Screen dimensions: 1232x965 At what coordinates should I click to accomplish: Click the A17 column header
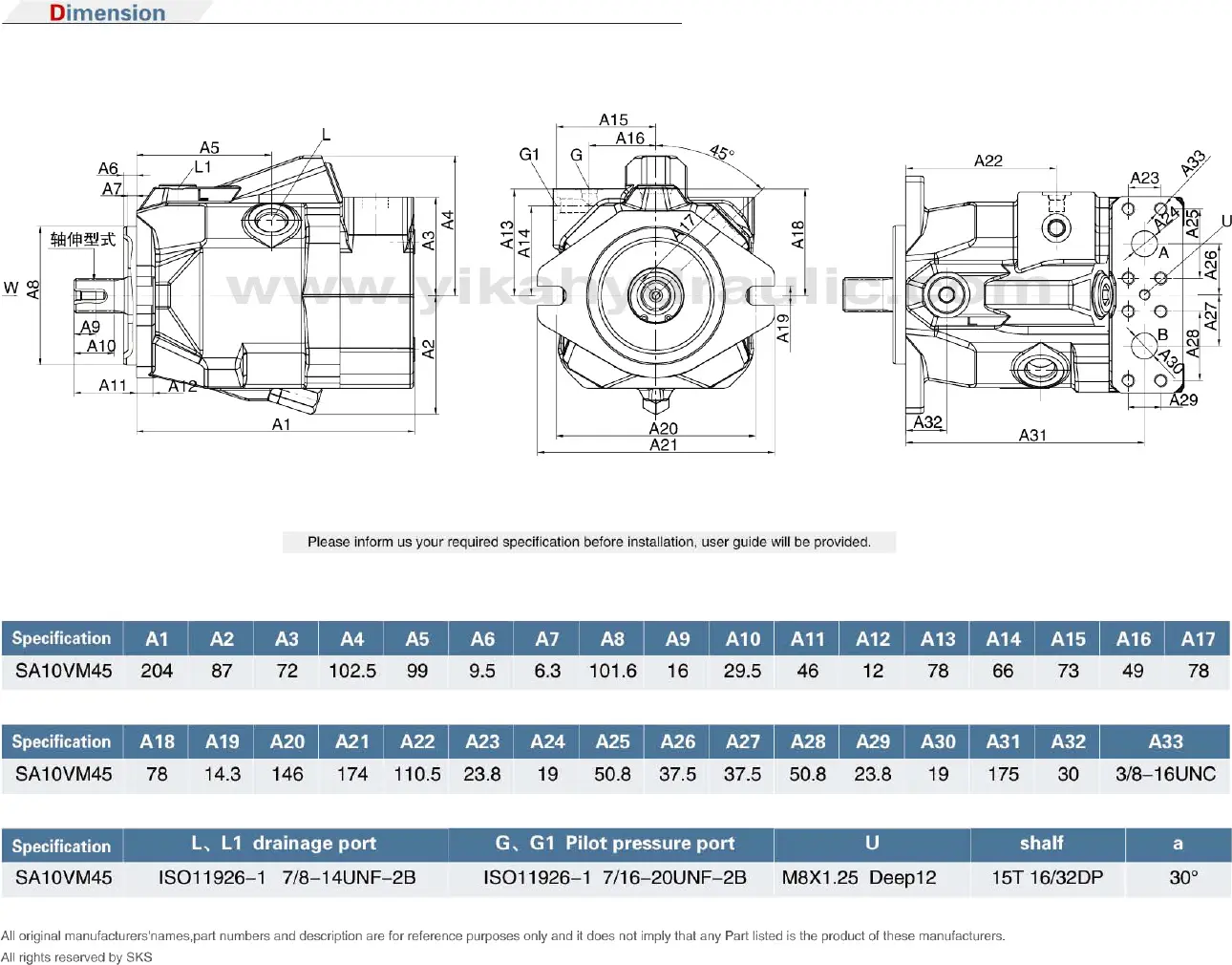(1198, 639)
